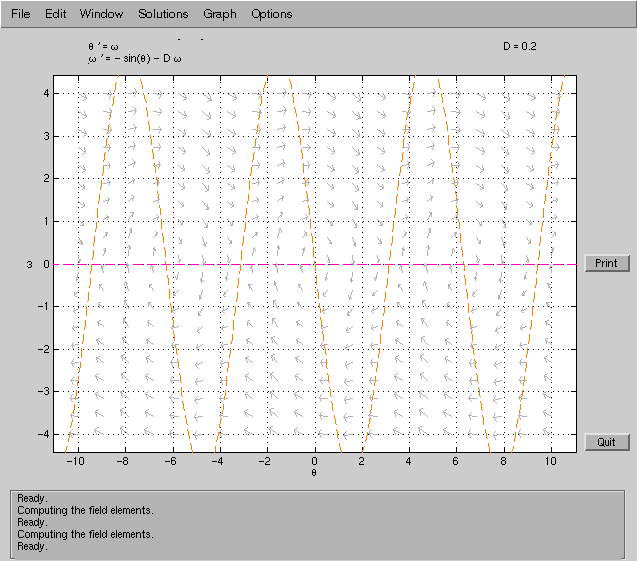The height and width of the screenshot is (561, 637).
Task: Click the equation ω ' = − sin(θ) − D ω
Action: [x=134, y=59]
